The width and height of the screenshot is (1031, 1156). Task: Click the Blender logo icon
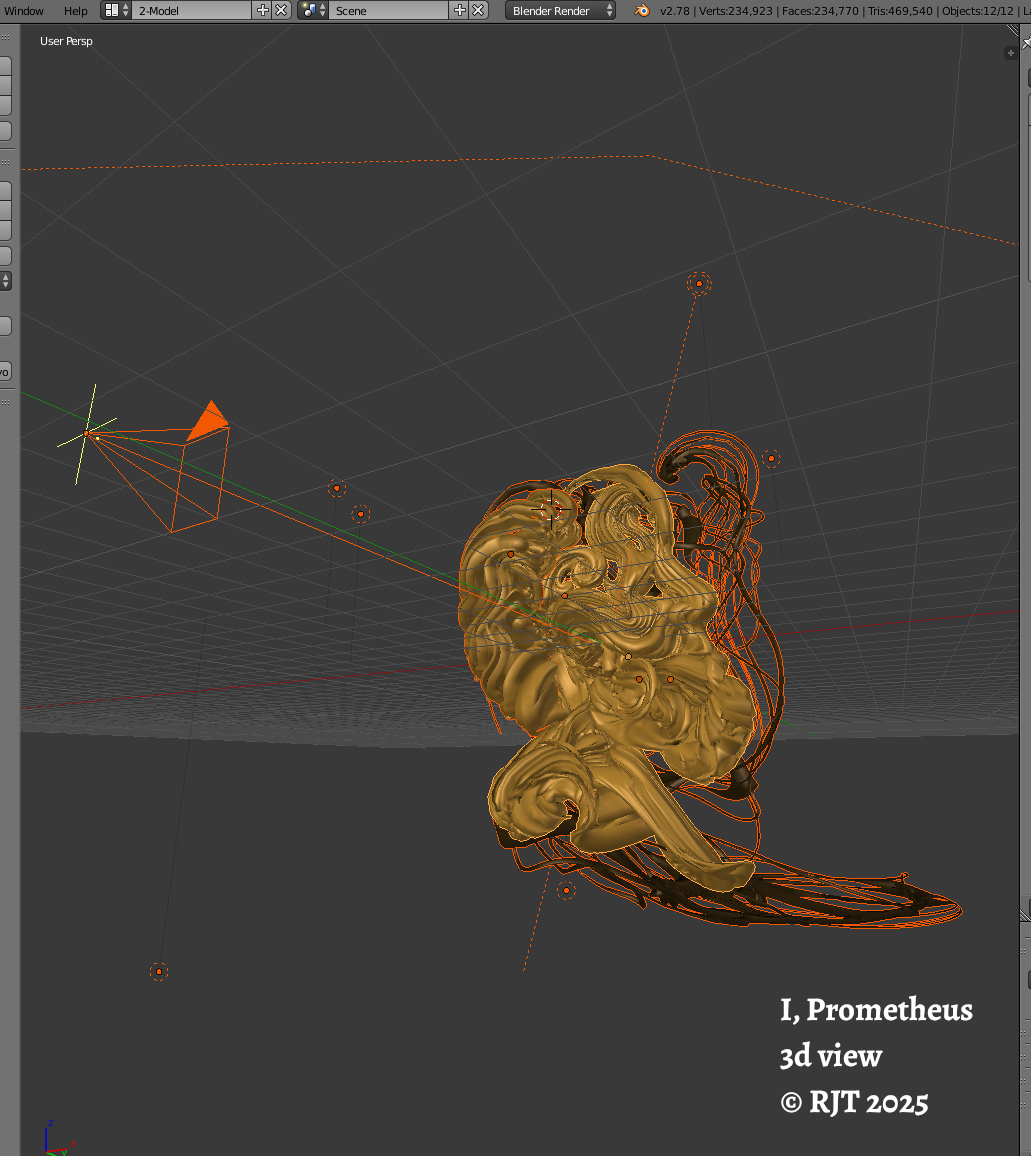[x=641, y=10]
